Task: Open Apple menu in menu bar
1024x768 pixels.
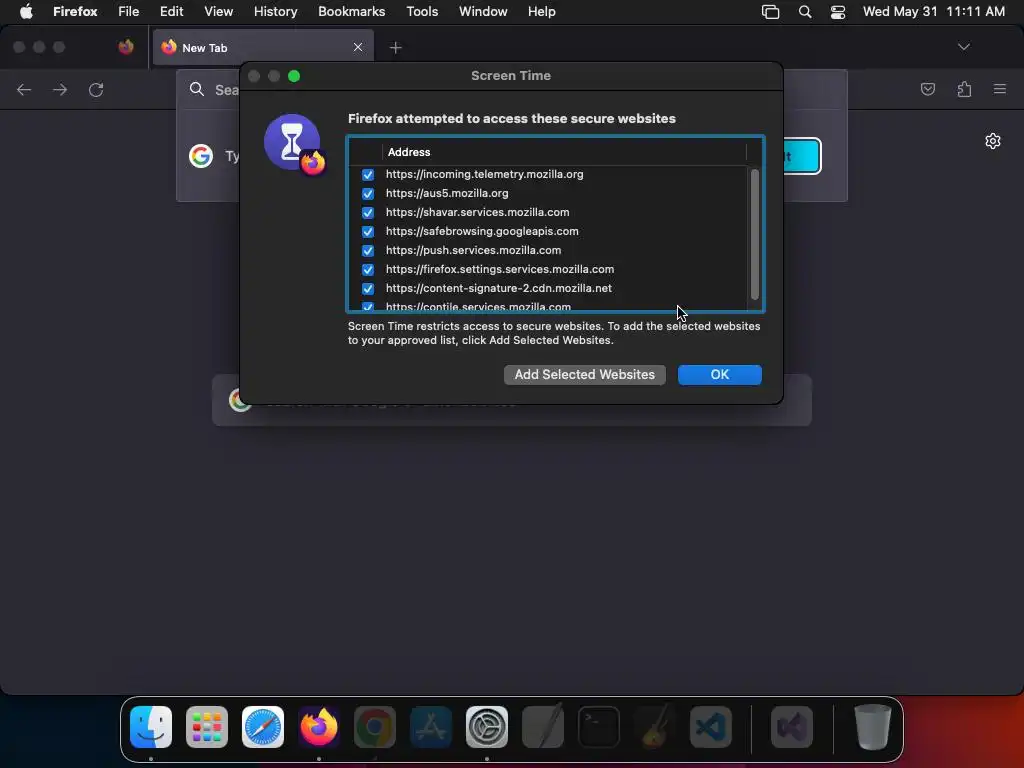Action: point(26,11)
